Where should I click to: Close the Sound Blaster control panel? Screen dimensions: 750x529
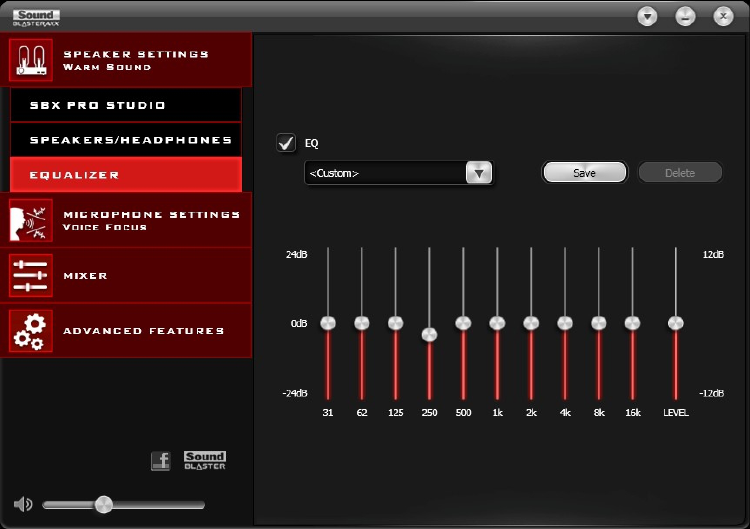click(723, 17)
